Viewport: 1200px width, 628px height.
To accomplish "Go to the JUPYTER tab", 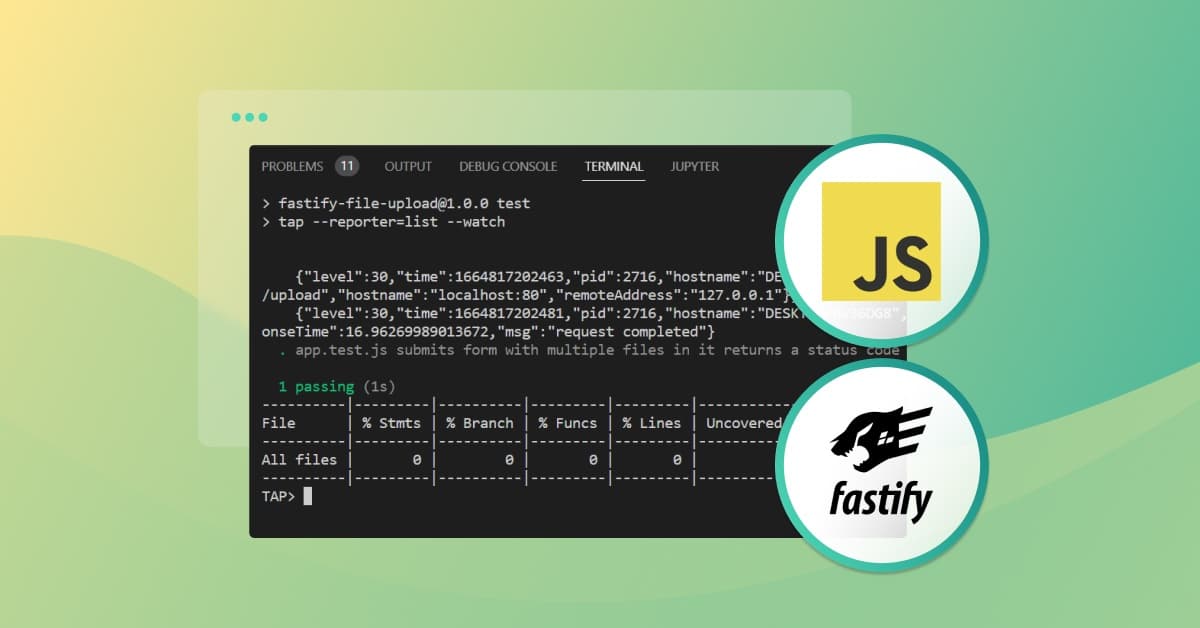I will tap(694, 166).
